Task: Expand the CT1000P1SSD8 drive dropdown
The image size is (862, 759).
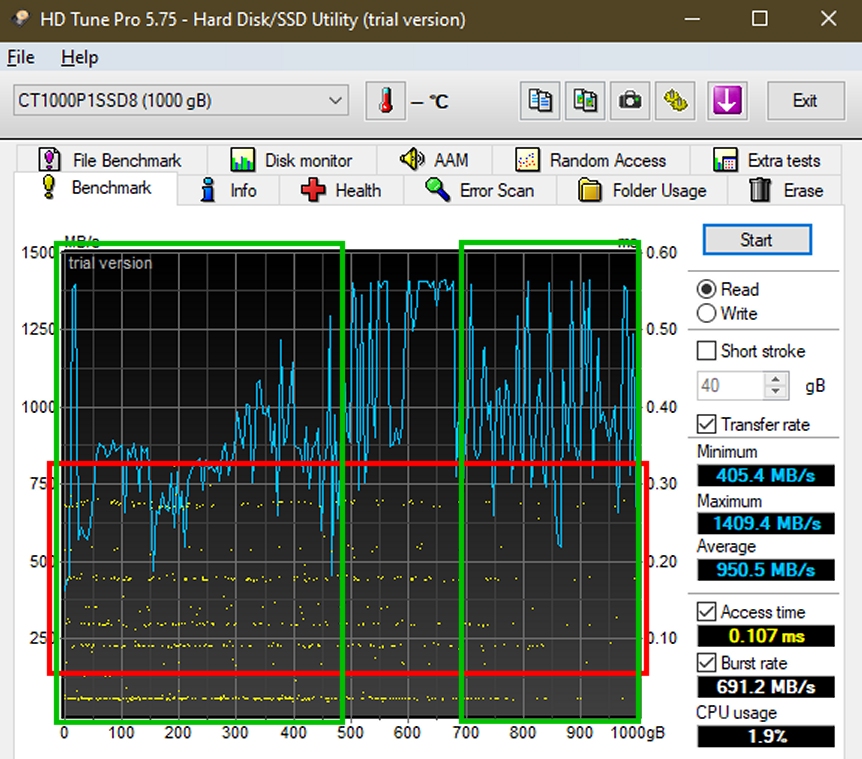Action: tap(181, 101)
